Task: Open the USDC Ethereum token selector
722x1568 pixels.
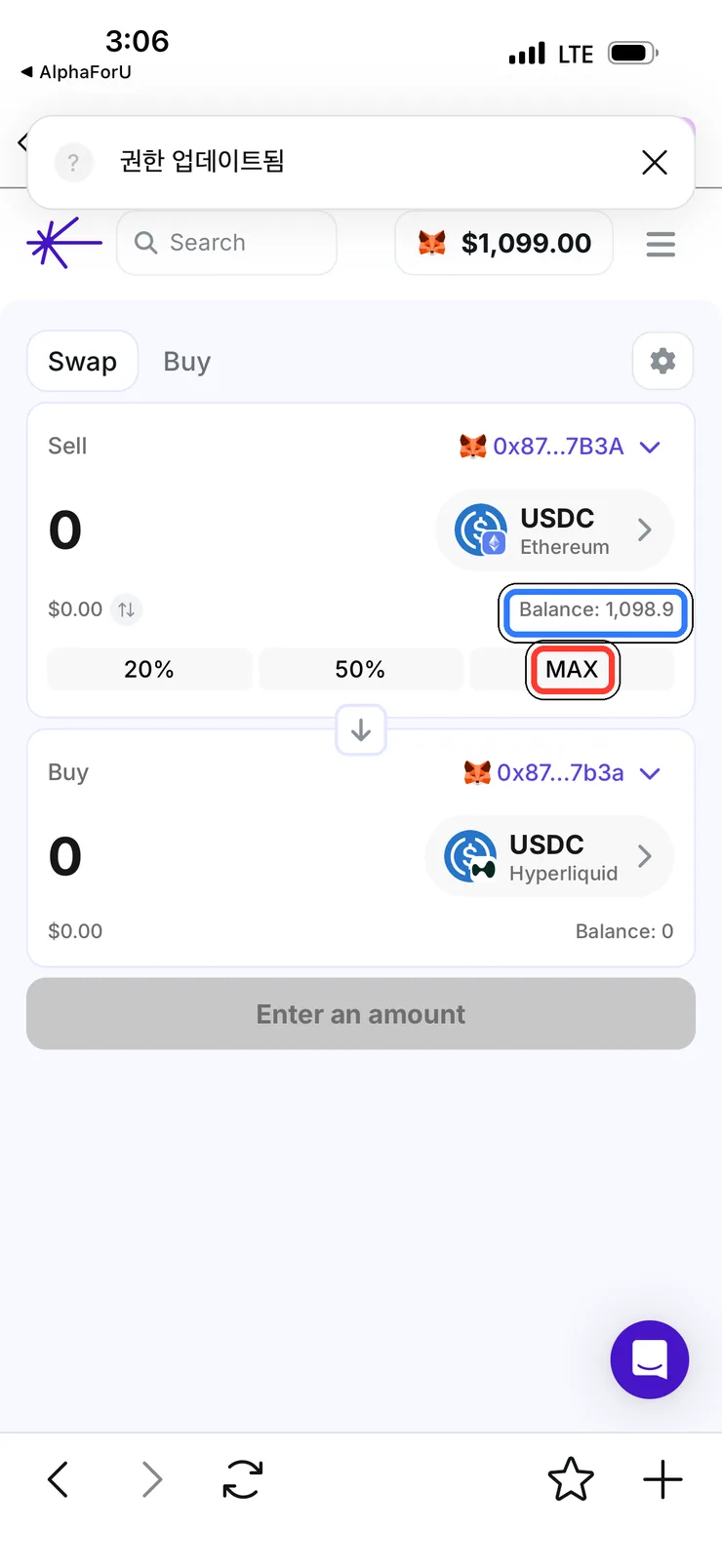Action: coord(555,530)
